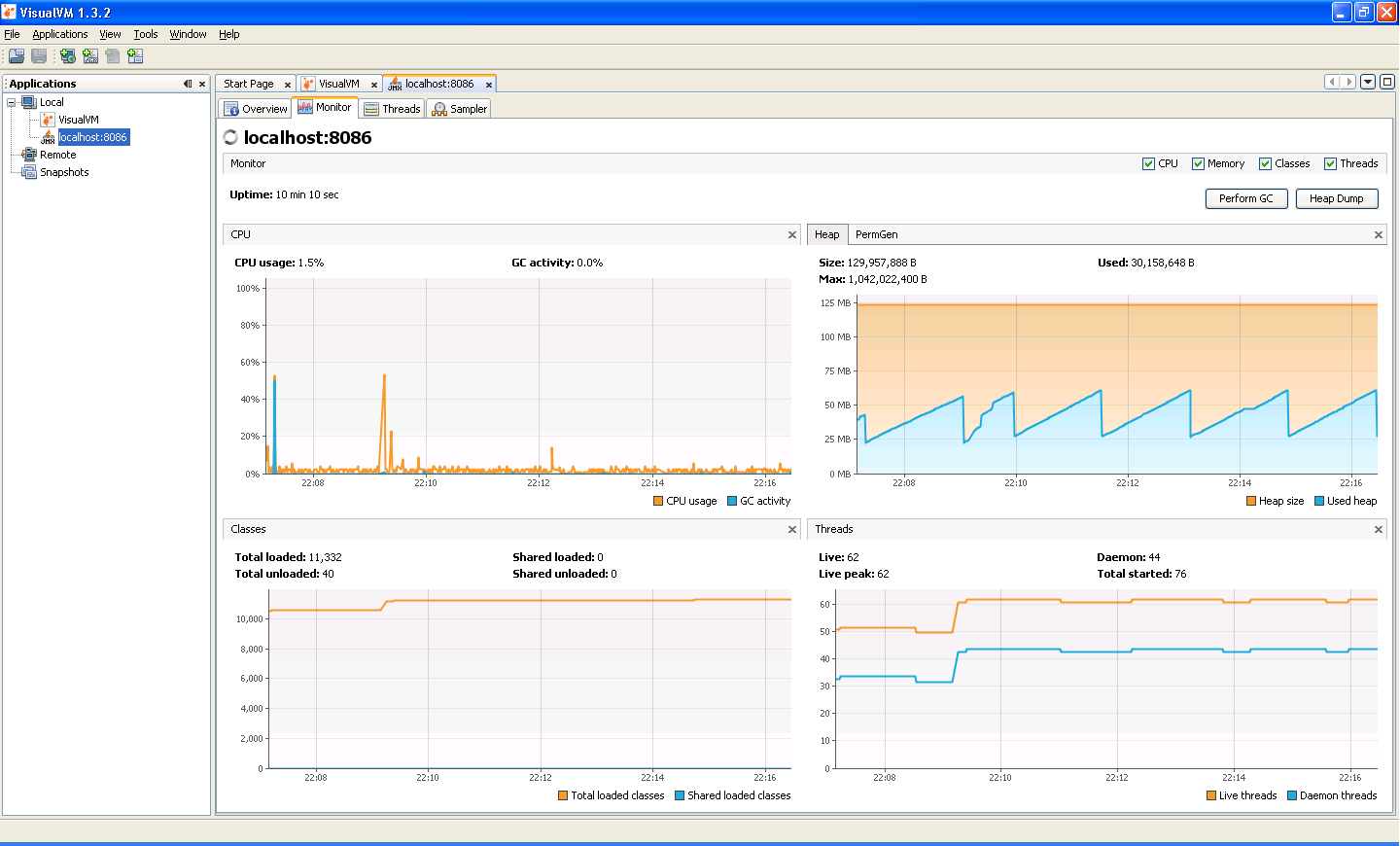The width and height of the screenshot is (1400, 846).
Task: Click the Overview tab's info icon
Action: point(231,109)
